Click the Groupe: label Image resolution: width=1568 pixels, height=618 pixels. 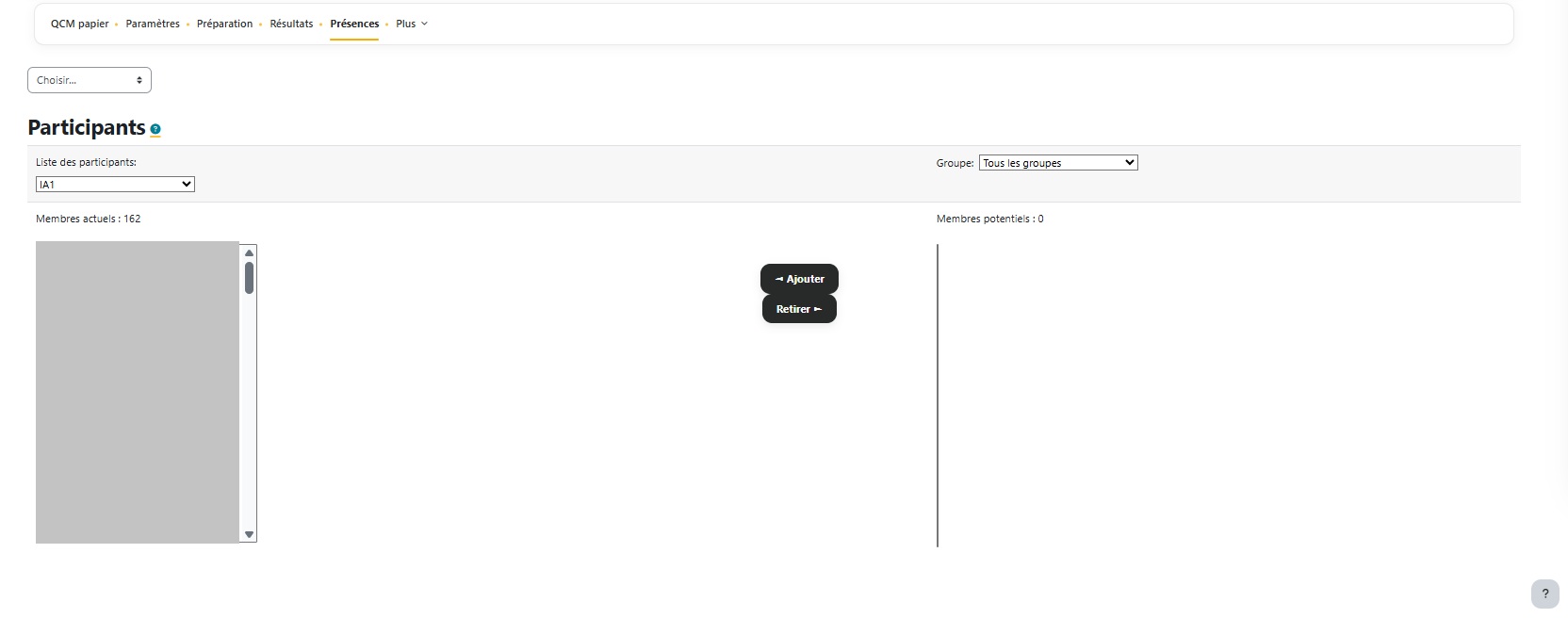coord(955,163)
